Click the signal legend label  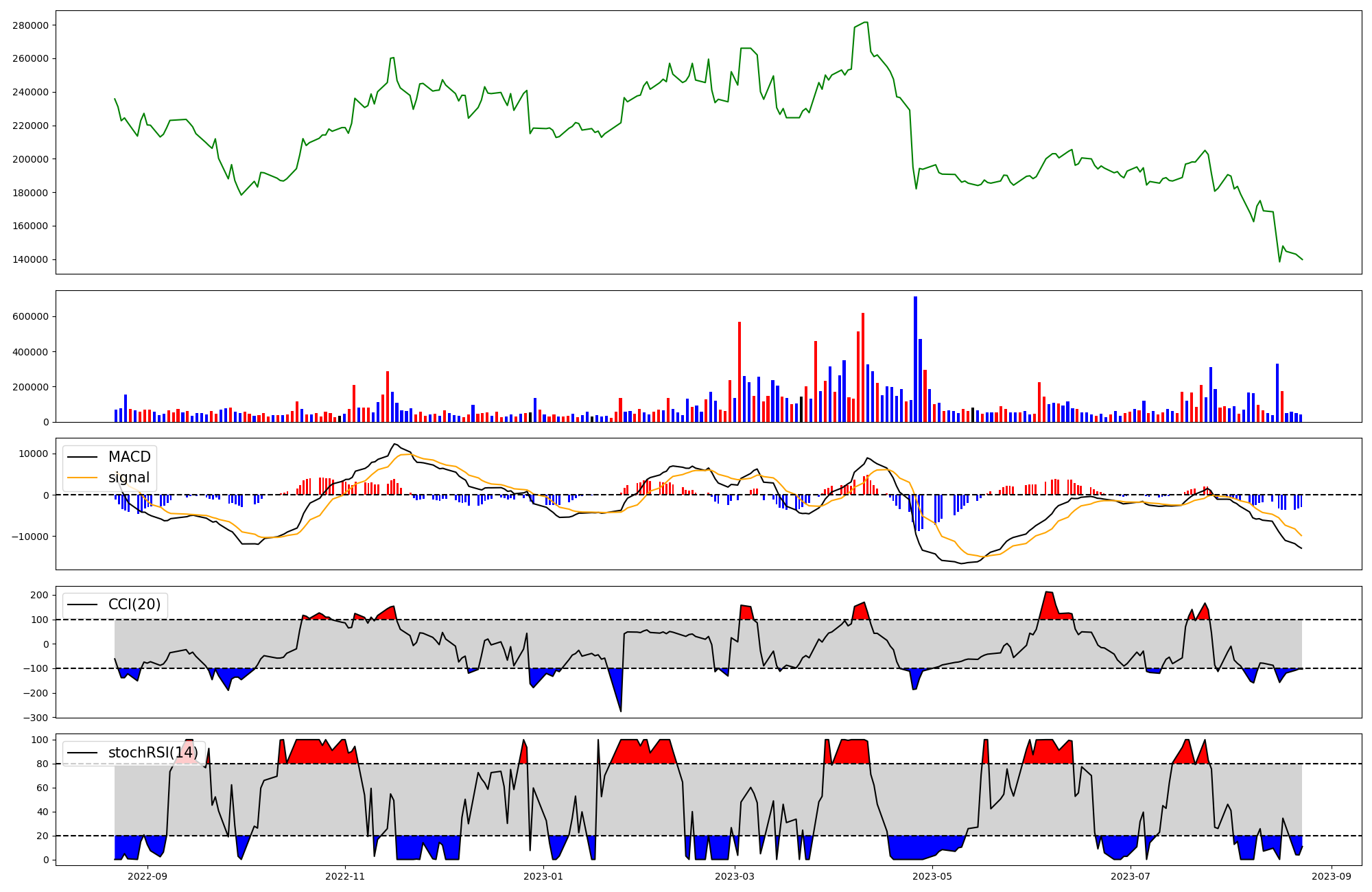[128, 478]
